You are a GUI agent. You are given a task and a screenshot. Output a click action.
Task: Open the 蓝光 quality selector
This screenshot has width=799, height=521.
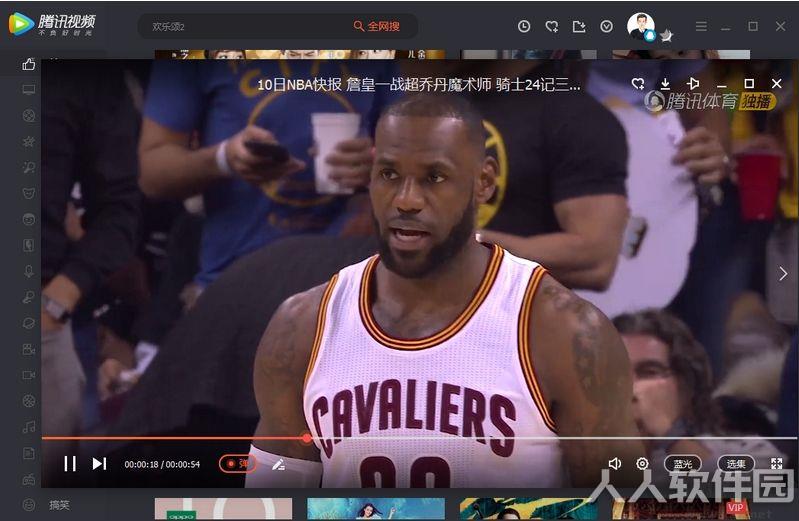click(x=683, y=463)
